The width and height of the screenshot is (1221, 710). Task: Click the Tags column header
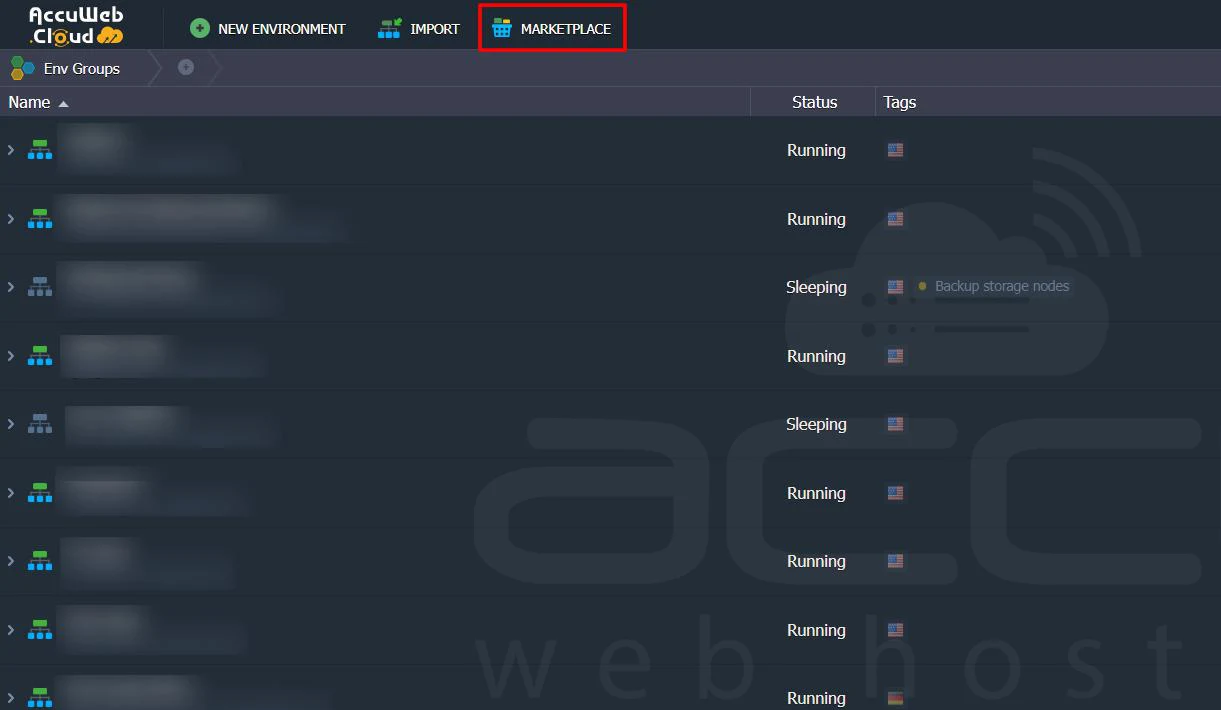click(x=900, y=102)
